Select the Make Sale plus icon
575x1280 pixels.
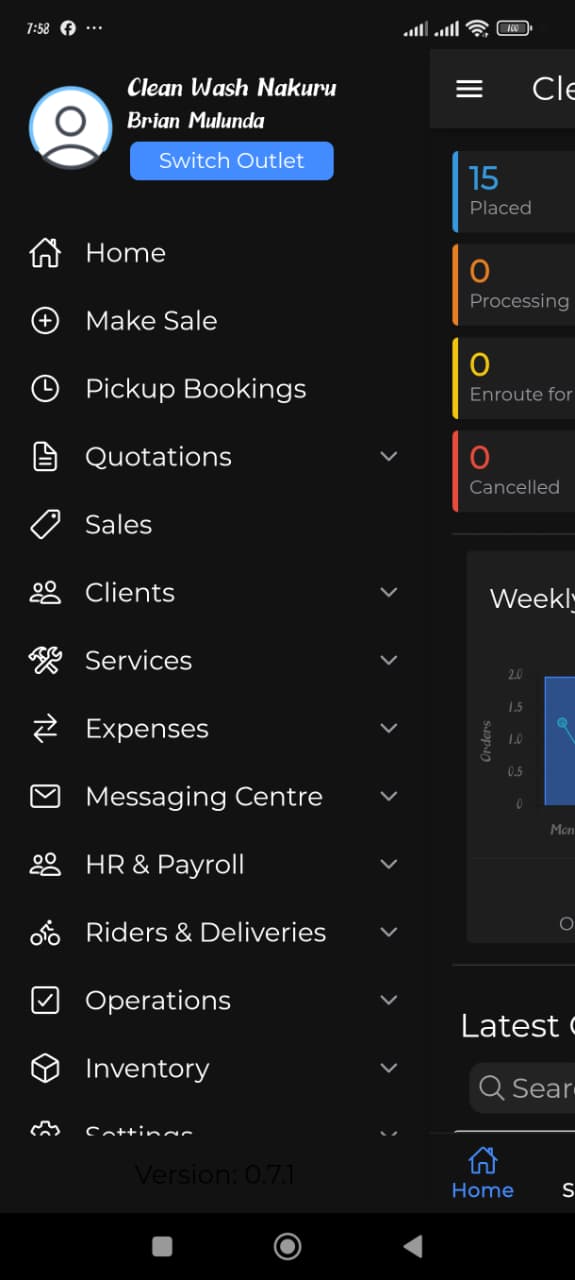[x=45, y=321]
